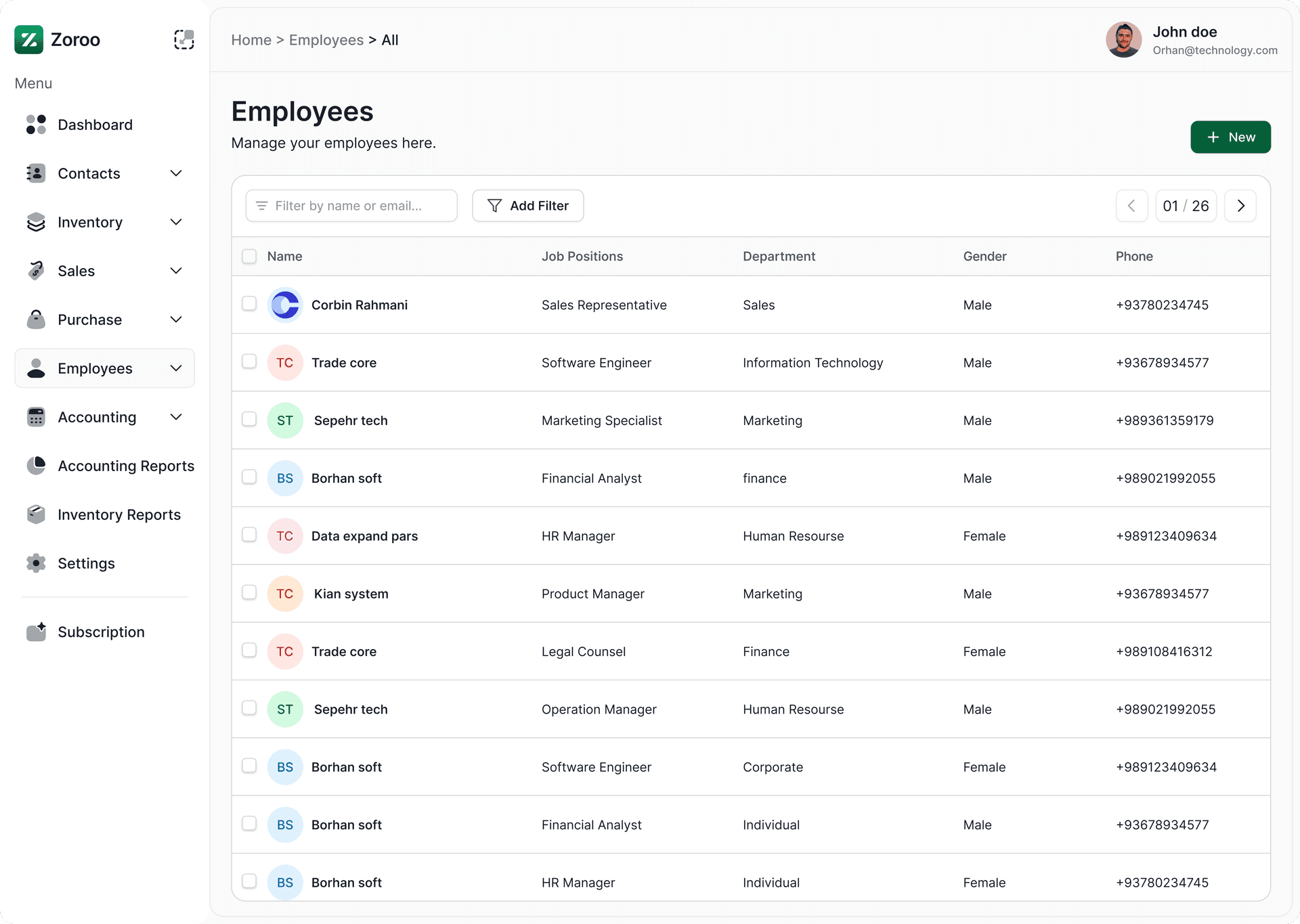Open the filter icon next to Add Filter
This screenshot has width=1300, height=924.
point(495,205)
